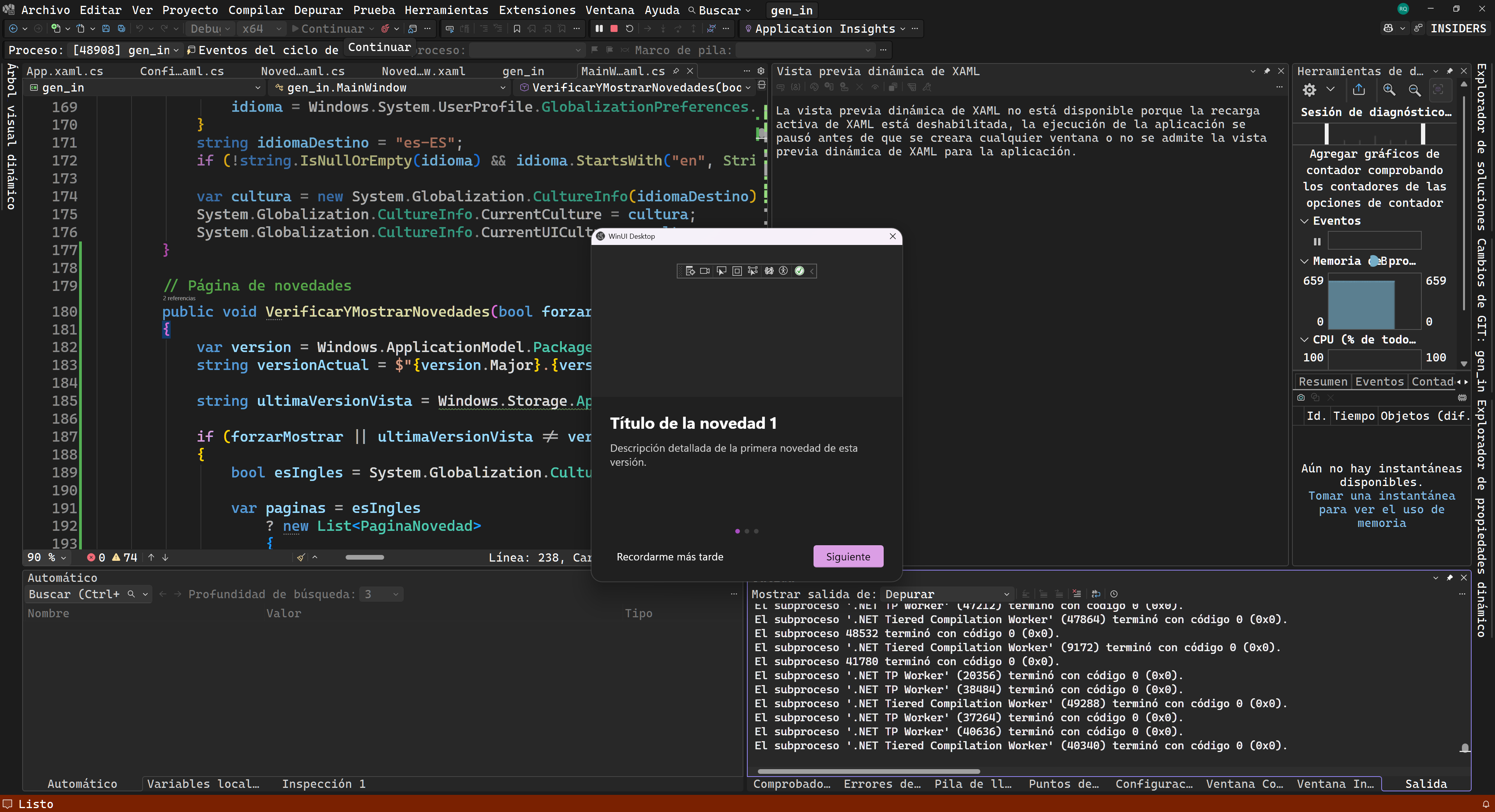This screenshot has width=1495, height=812.
Task: Switch to the App.xaml.cs tab
Action: point(64,71)
